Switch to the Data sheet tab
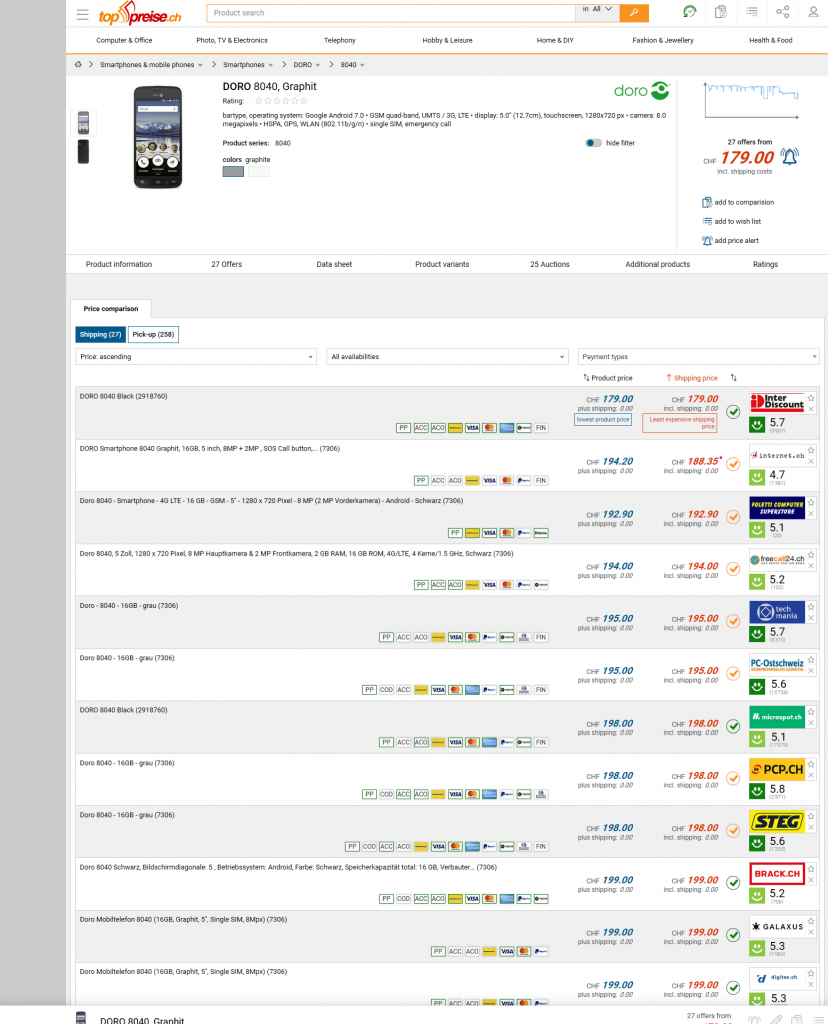 pos(334,264)
